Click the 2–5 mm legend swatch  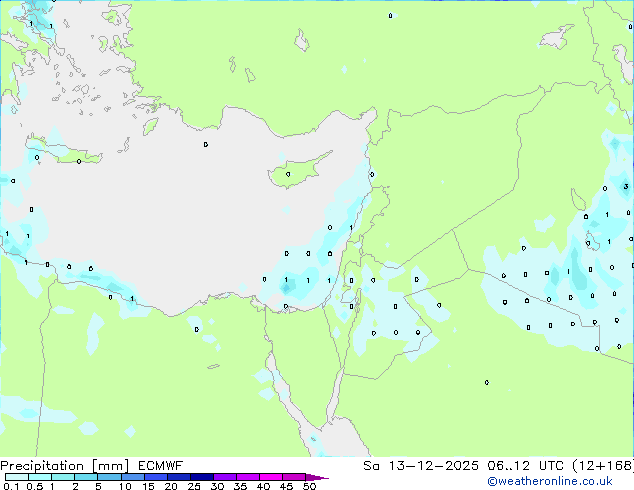click(x=86, y=477)
